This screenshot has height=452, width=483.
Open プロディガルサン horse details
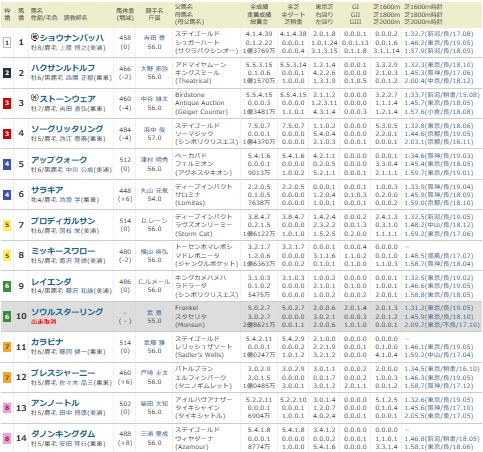coord(63,221)
